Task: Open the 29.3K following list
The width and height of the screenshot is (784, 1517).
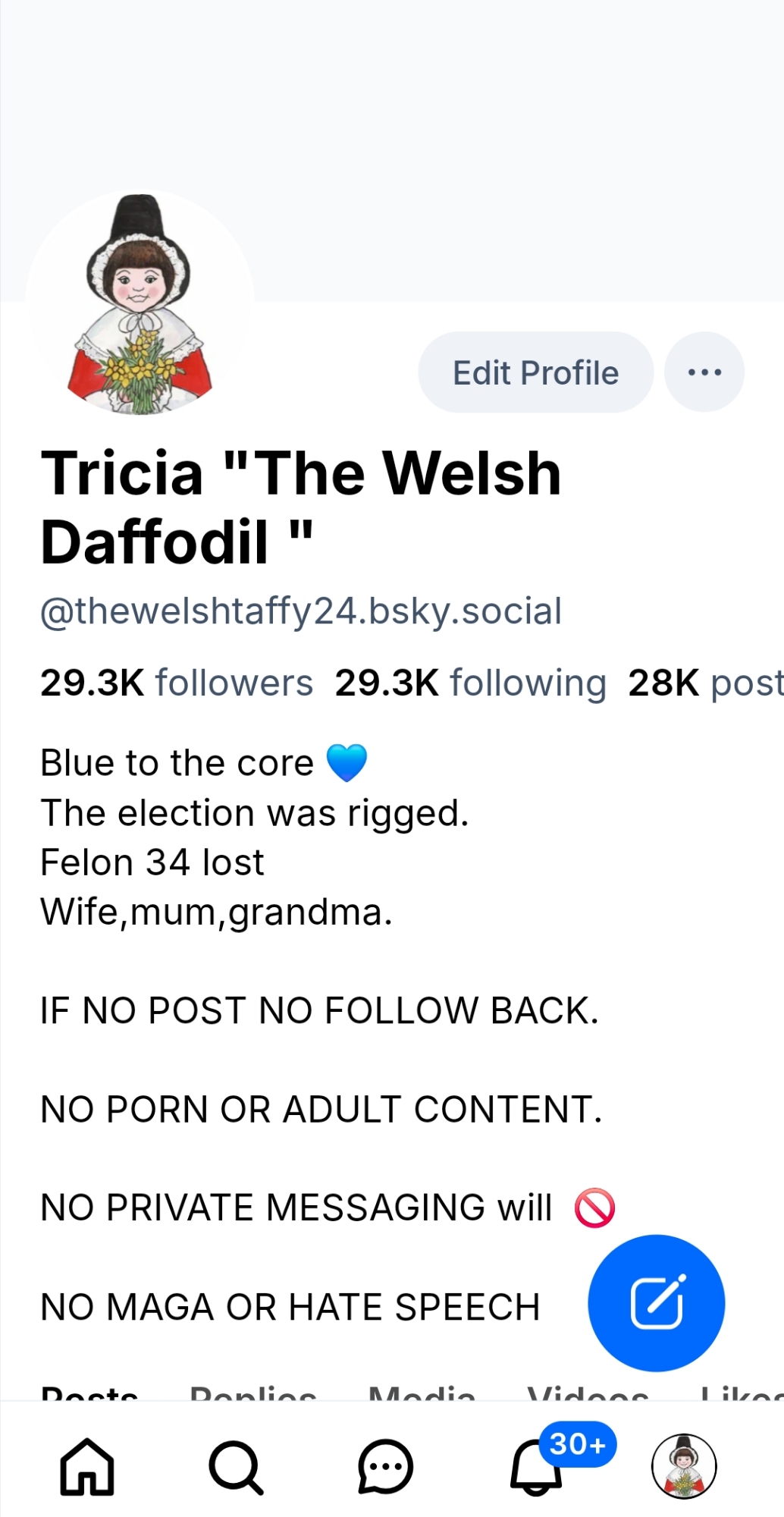Action: [471, 683]
